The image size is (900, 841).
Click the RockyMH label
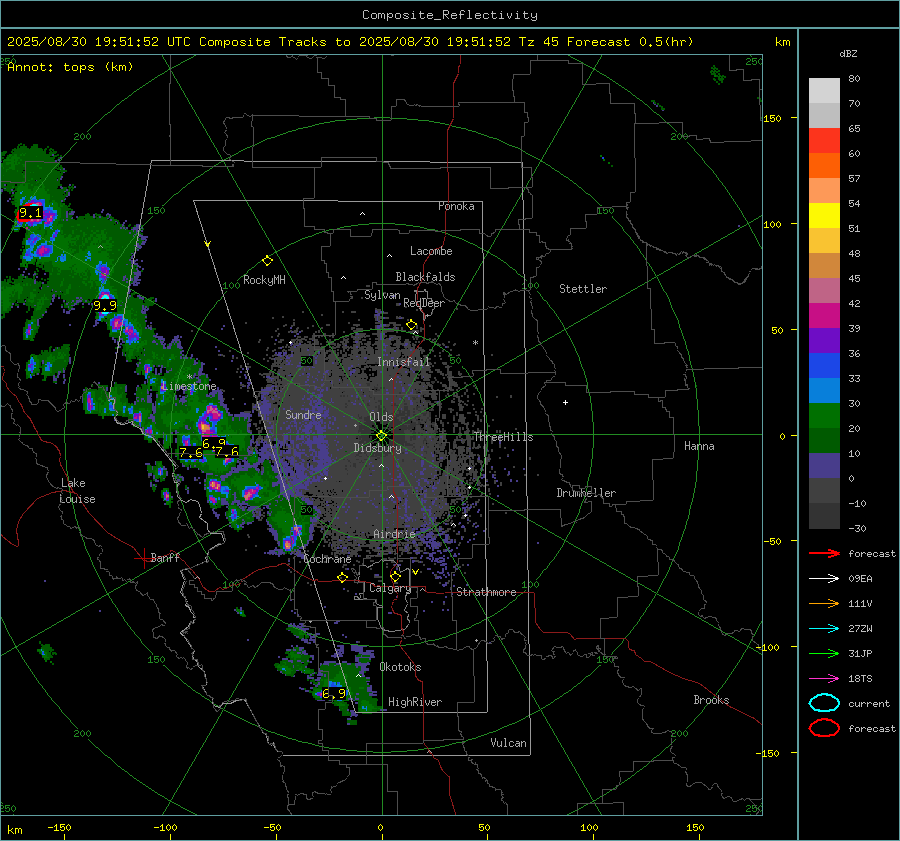coord(264,280)
